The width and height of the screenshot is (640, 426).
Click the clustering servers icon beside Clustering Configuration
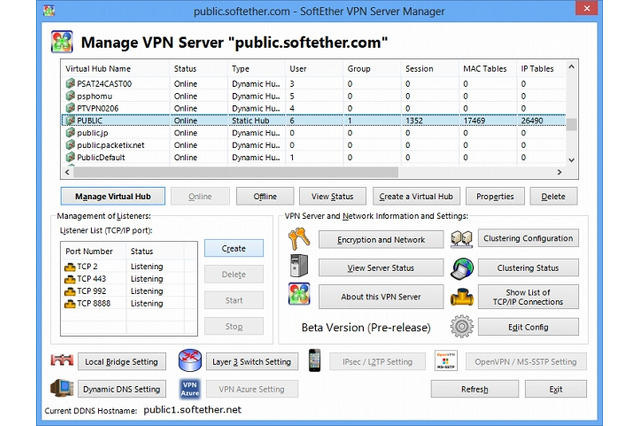[461, 239]
